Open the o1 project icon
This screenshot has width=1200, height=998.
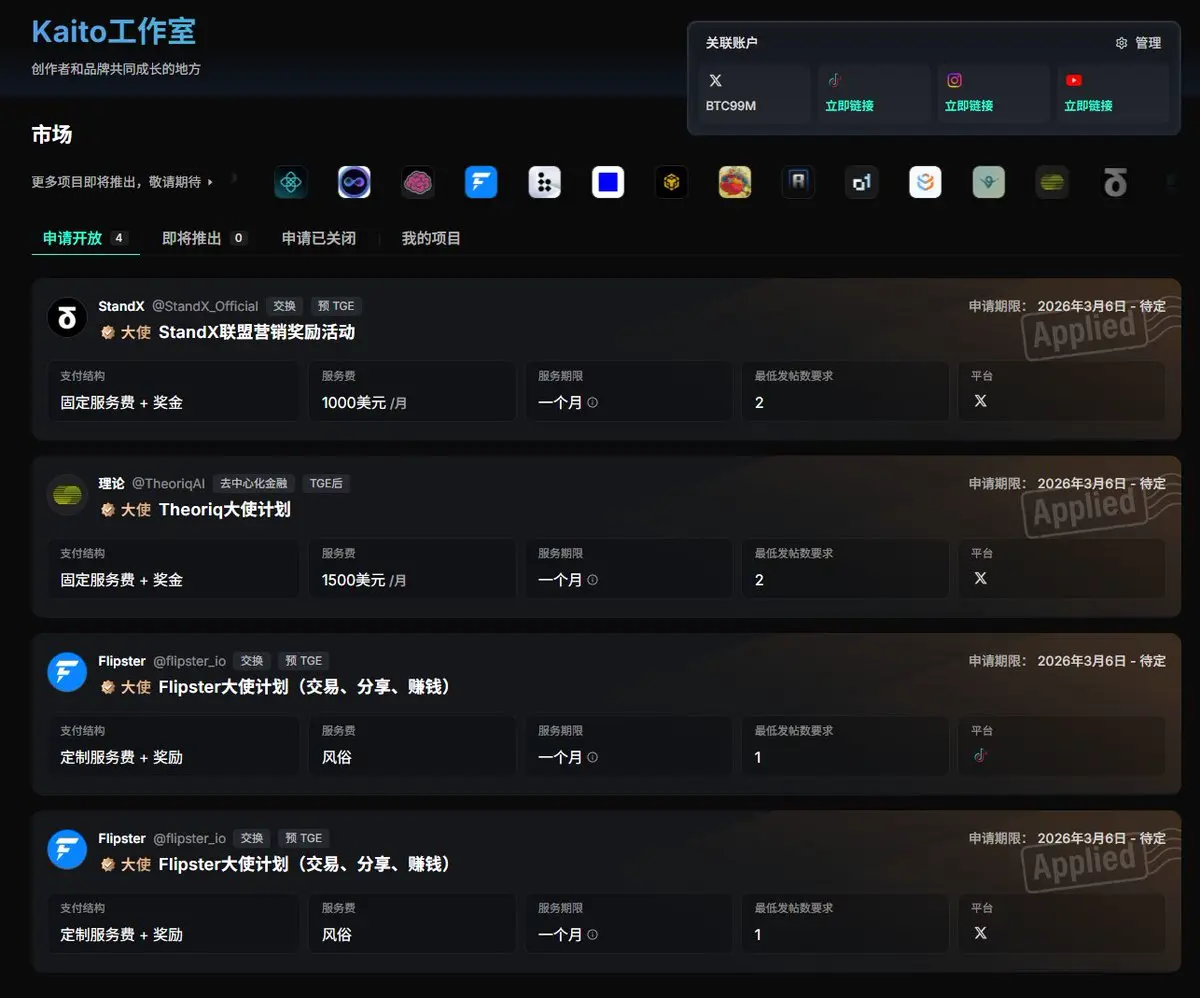coord(862,182)
